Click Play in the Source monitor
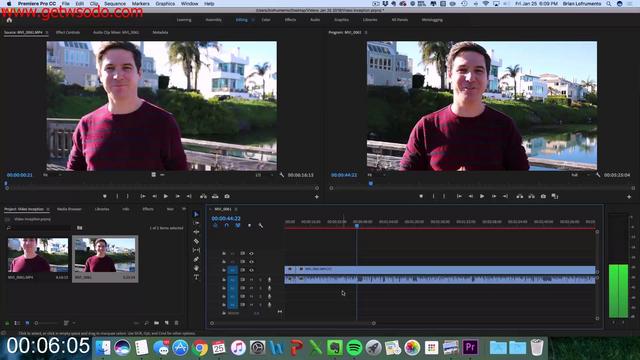This screenshot has width=640, height=360. click(166, 196)
